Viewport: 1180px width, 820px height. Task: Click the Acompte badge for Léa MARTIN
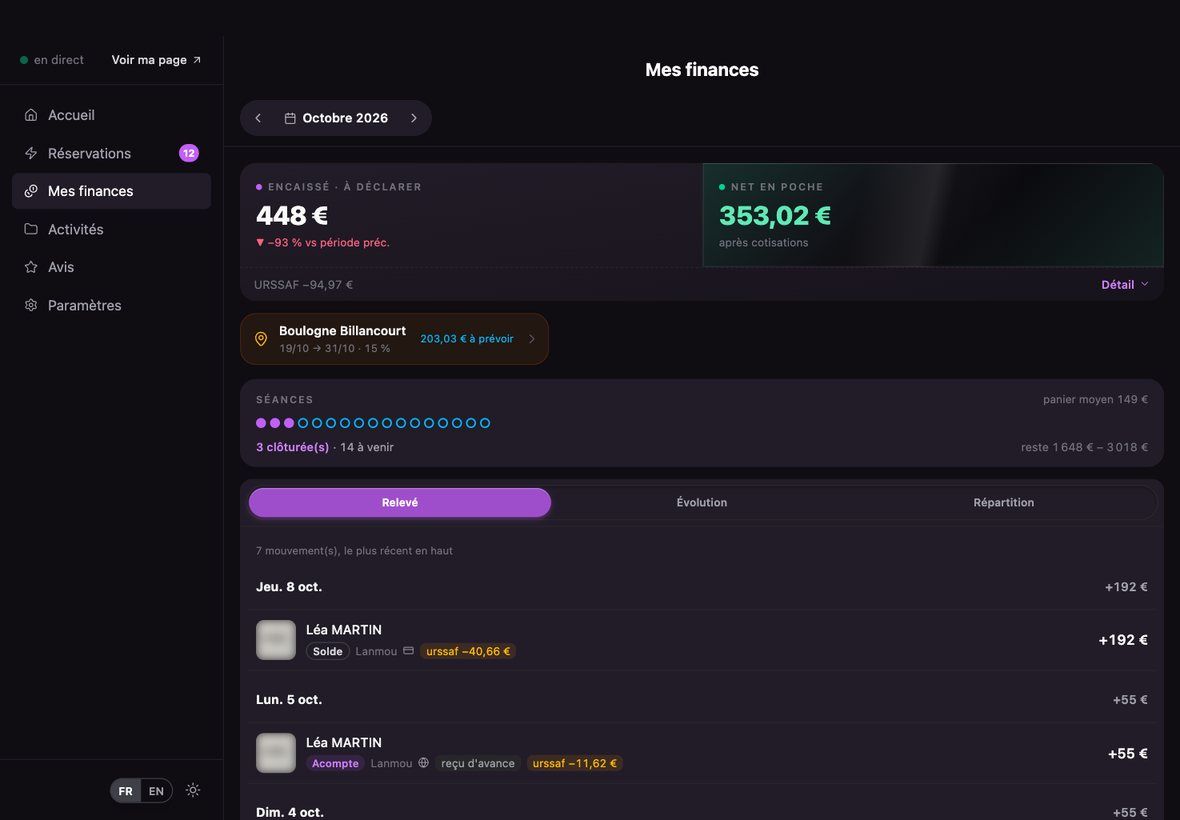click(x=335, y=764)
